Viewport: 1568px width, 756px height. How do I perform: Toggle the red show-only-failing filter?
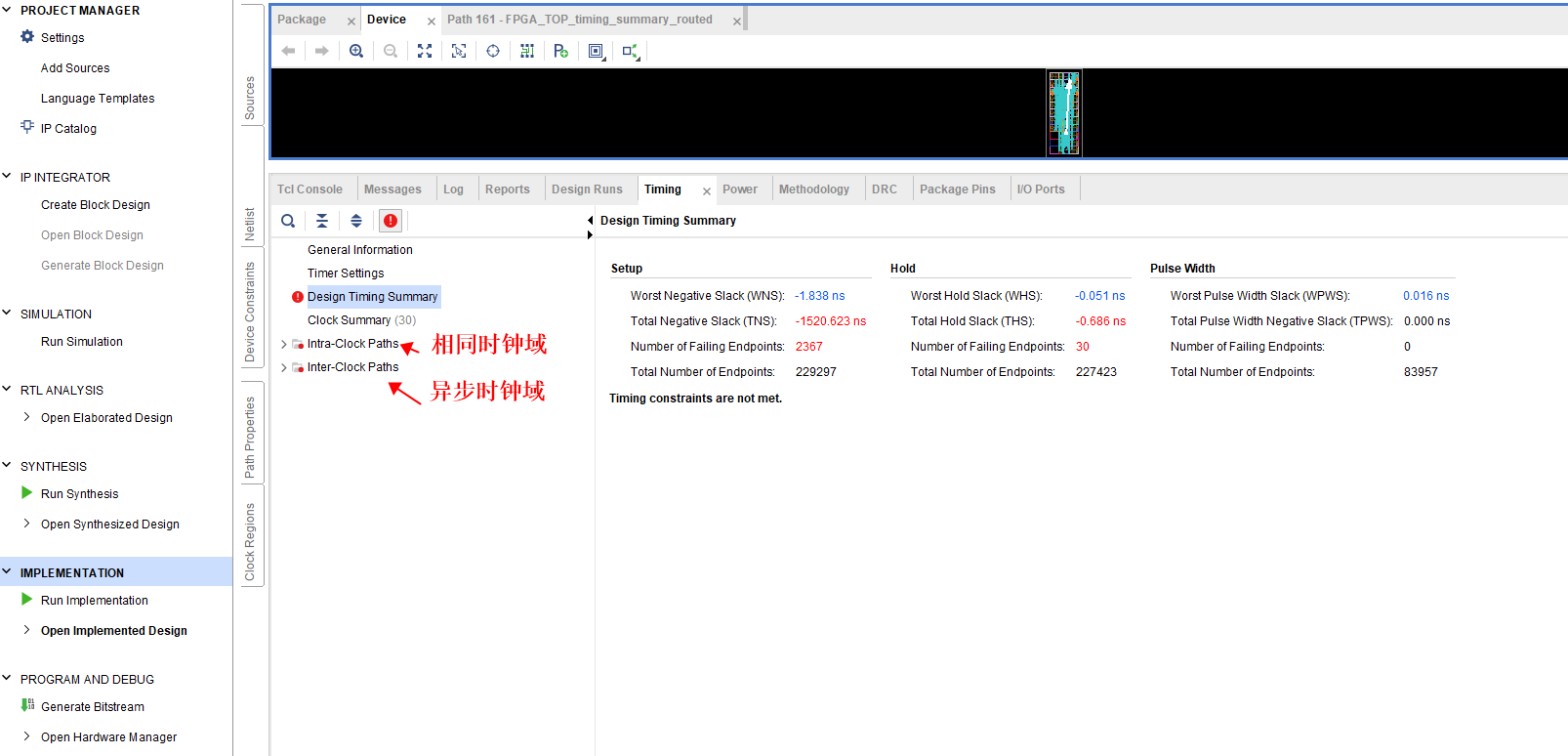tap(391, 221)
